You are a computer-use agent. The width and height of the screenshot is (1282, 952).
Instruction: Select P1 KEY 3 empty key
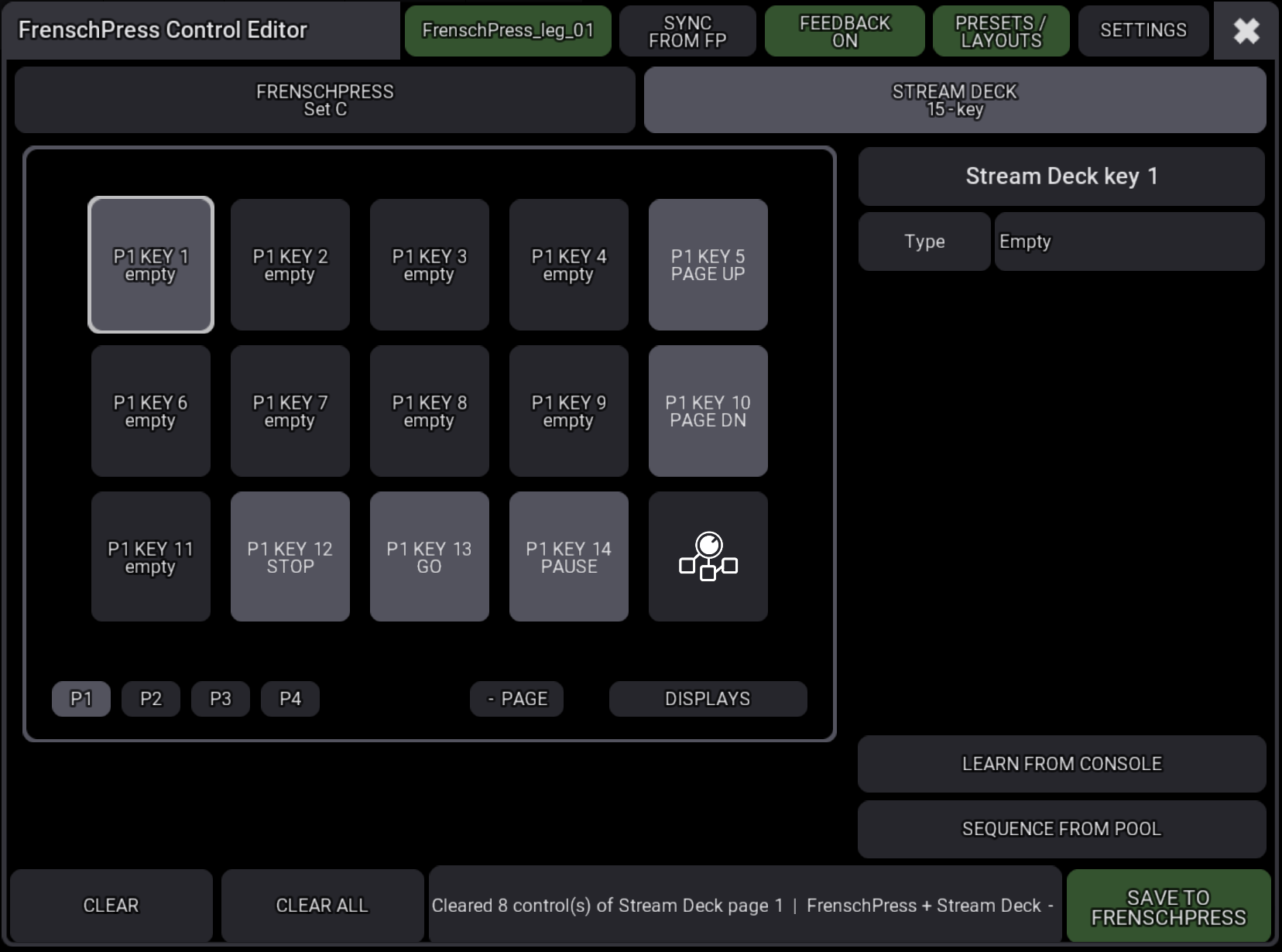pyautogui.click(x=430, y=265)
